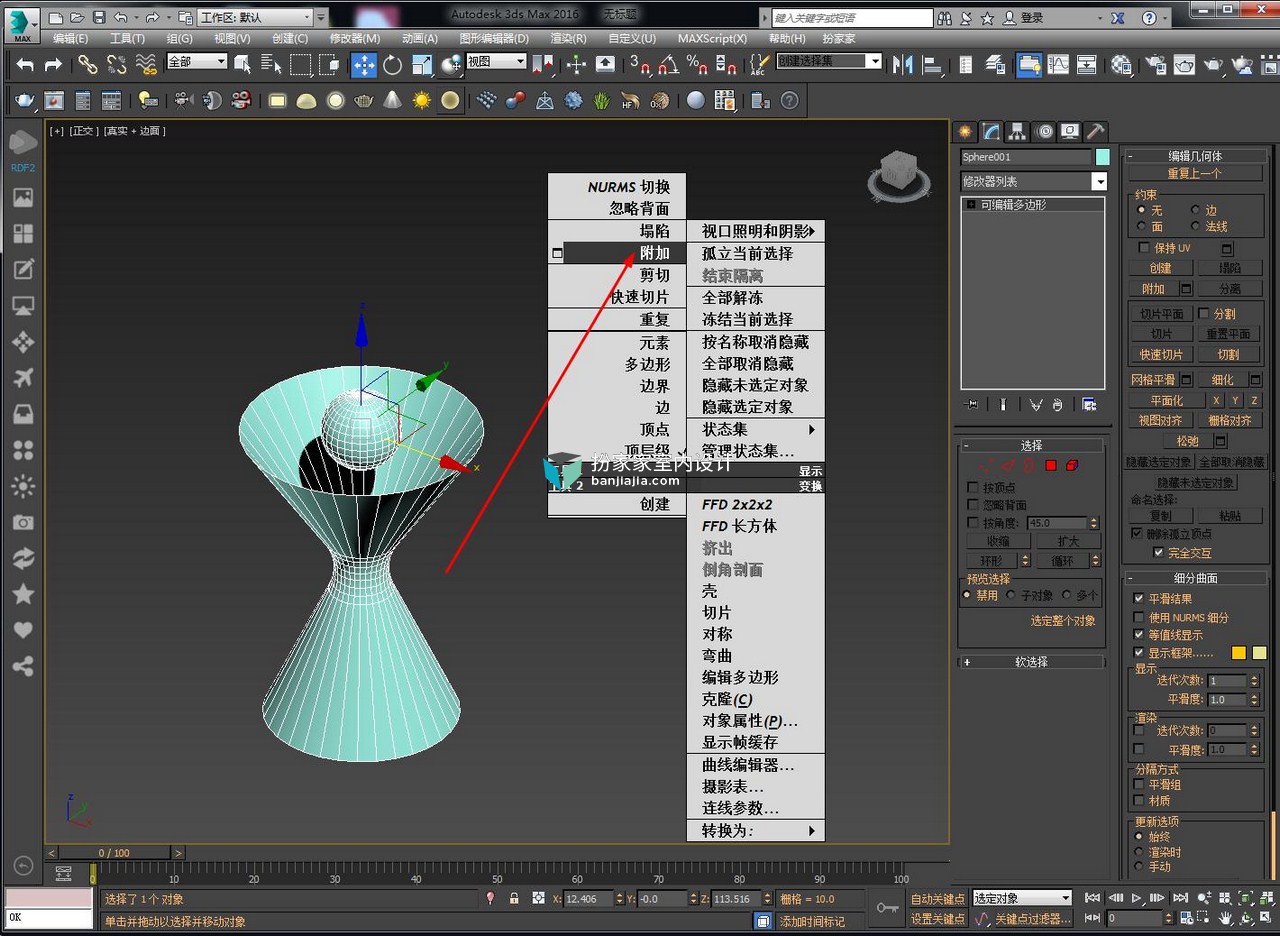Click the Undo arrow in main toolbar
Image resolution: width=1280 pixels, height=936 pixels.
(x=25, y=64)
